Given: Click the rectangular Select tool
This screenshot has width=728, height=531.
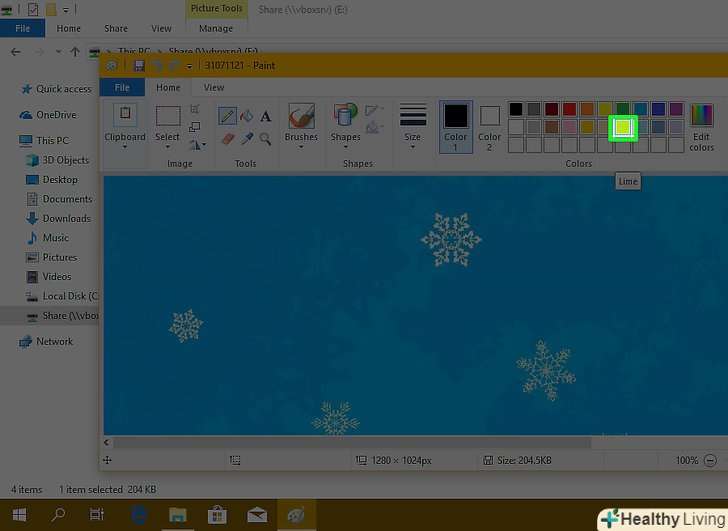Looking at the screenshot, I should point(168,116).
